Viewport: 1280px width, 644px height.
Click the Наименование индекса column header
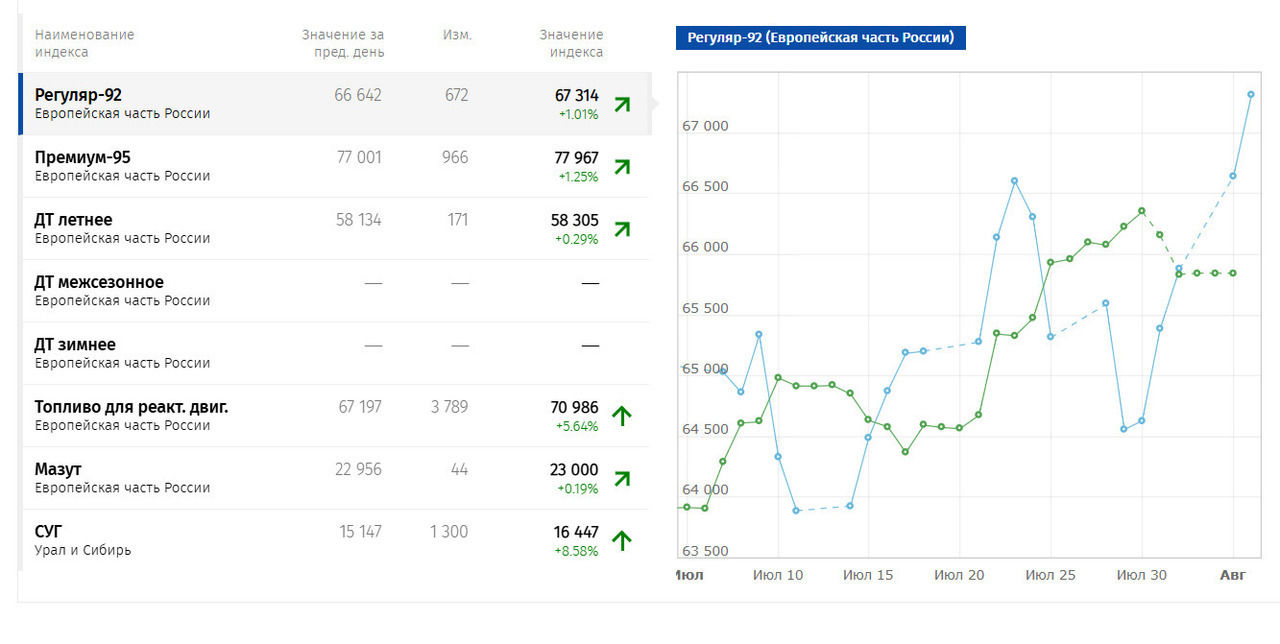pyautogui.click(x=84, y=43)
